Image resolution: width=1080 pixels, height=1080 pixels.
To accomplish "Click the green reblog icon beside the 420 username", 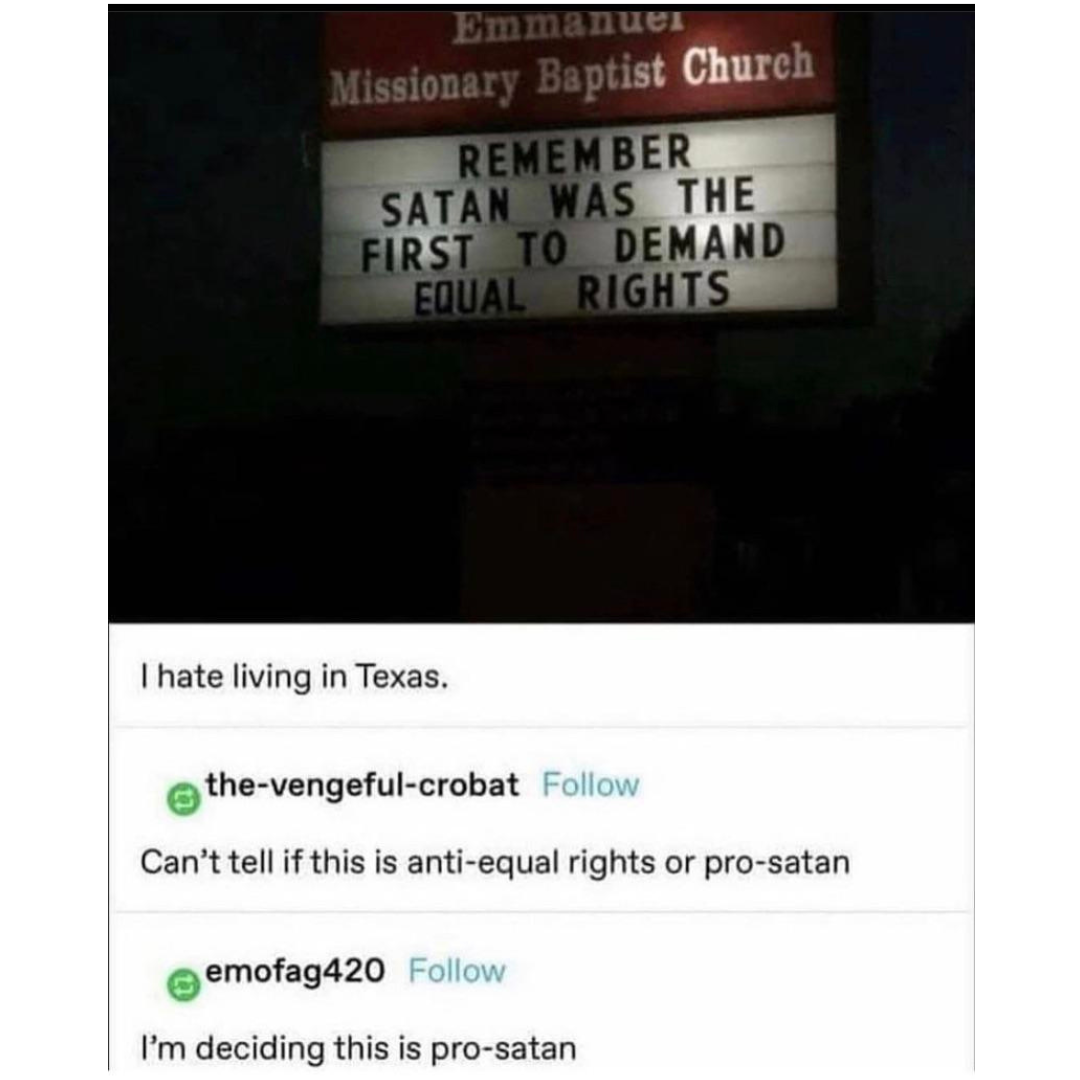I will point(183,985).
